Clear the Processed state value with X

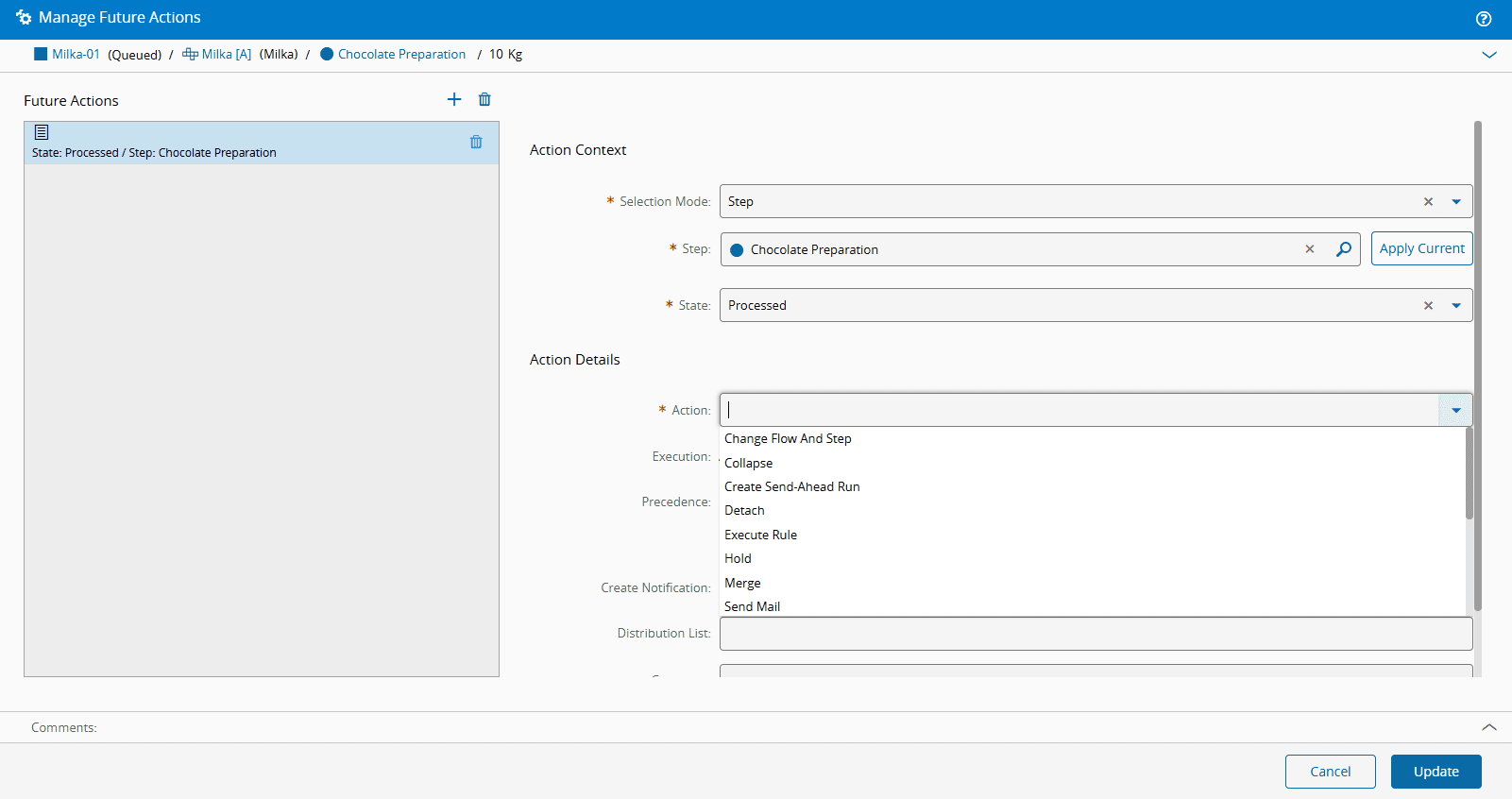(1428, 306)
